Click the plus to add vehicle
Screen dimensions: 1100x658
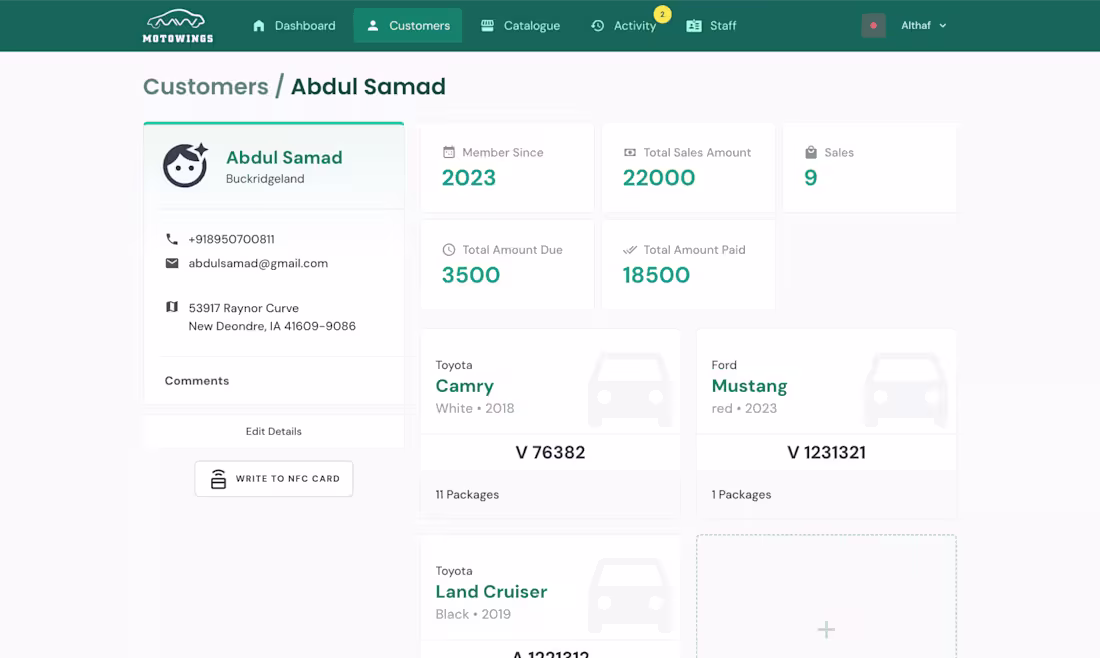click(x=826, y=629)
